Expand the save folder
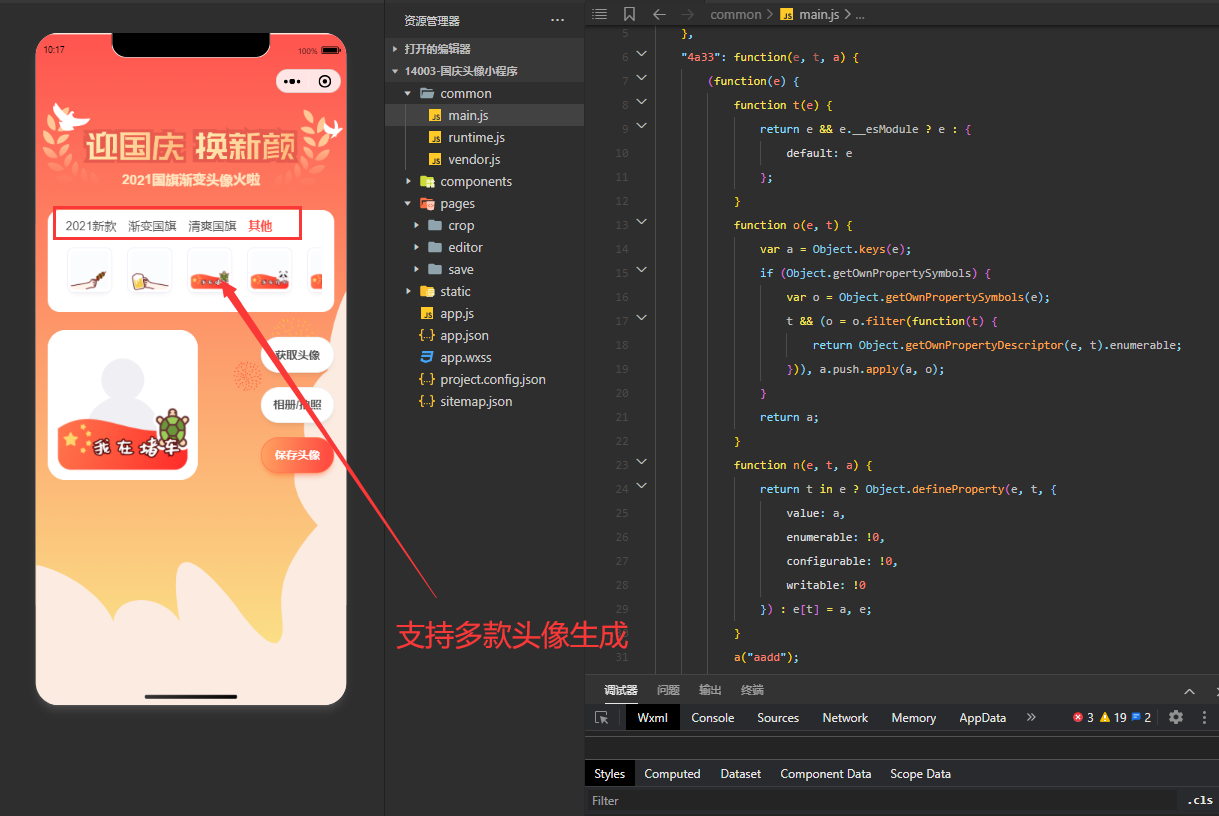This screenshot has height=816, width=1219. tap(484, 269)
